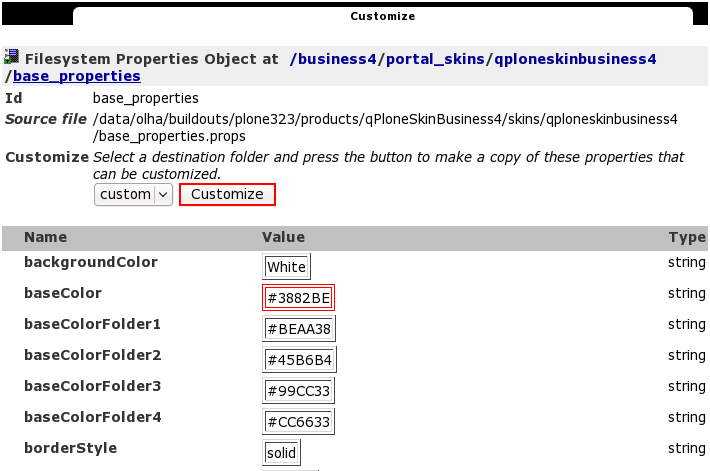Click the backgroundColor value field White

coord(286,267)
